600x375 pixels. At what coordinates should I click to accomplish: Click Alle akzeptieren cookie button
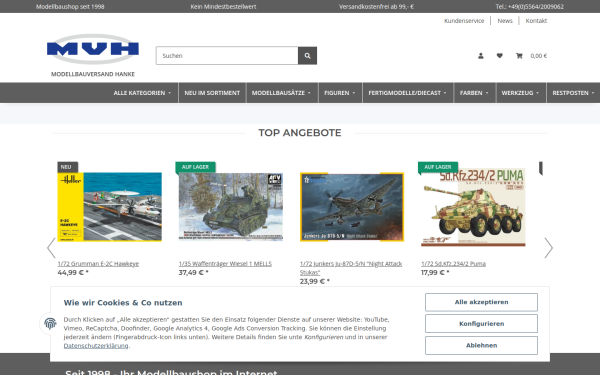tap(481, 302)
